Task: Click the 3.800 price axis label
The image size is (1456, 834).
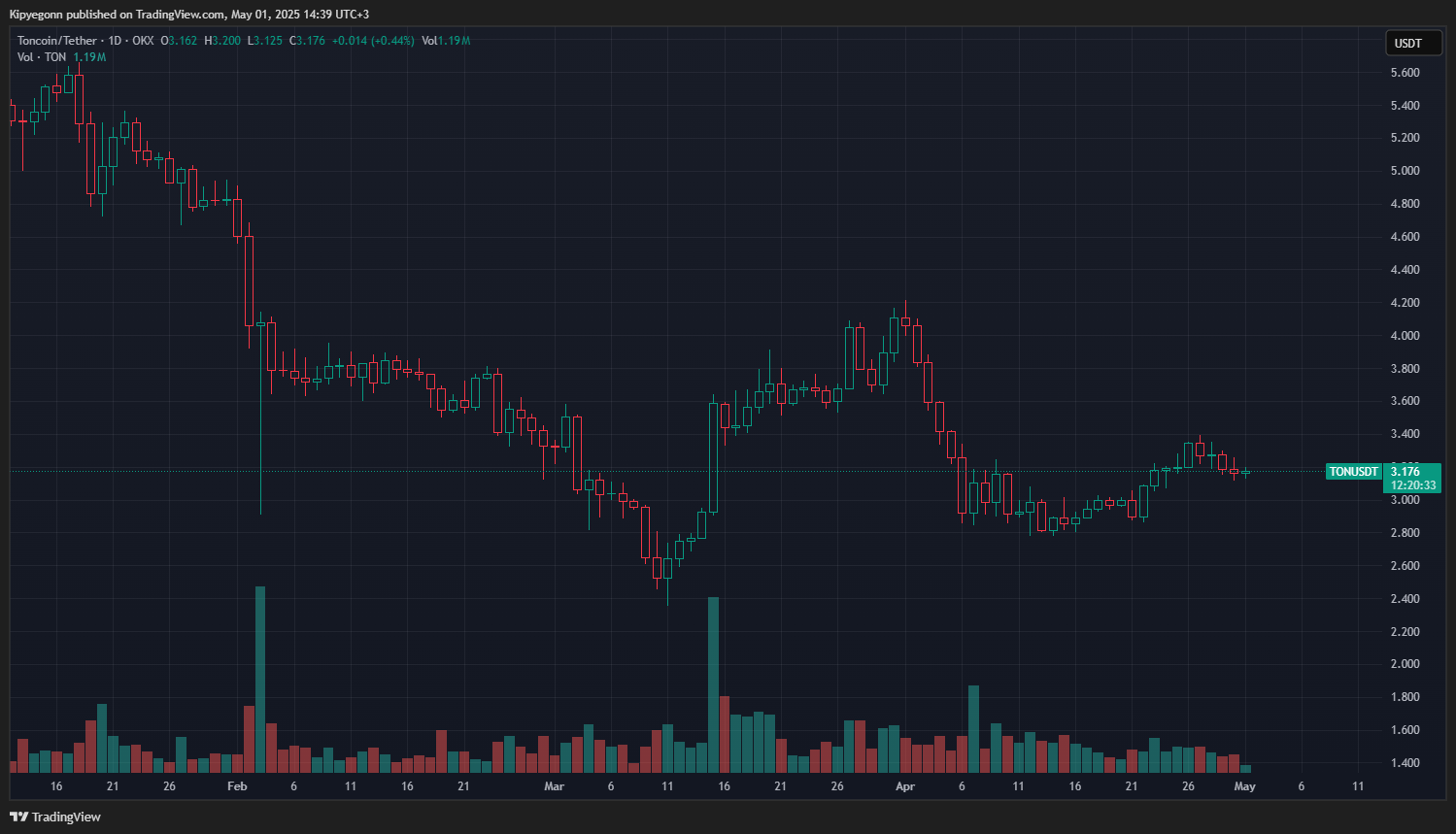Action: pyautogui.click(x=1405, y=369)
